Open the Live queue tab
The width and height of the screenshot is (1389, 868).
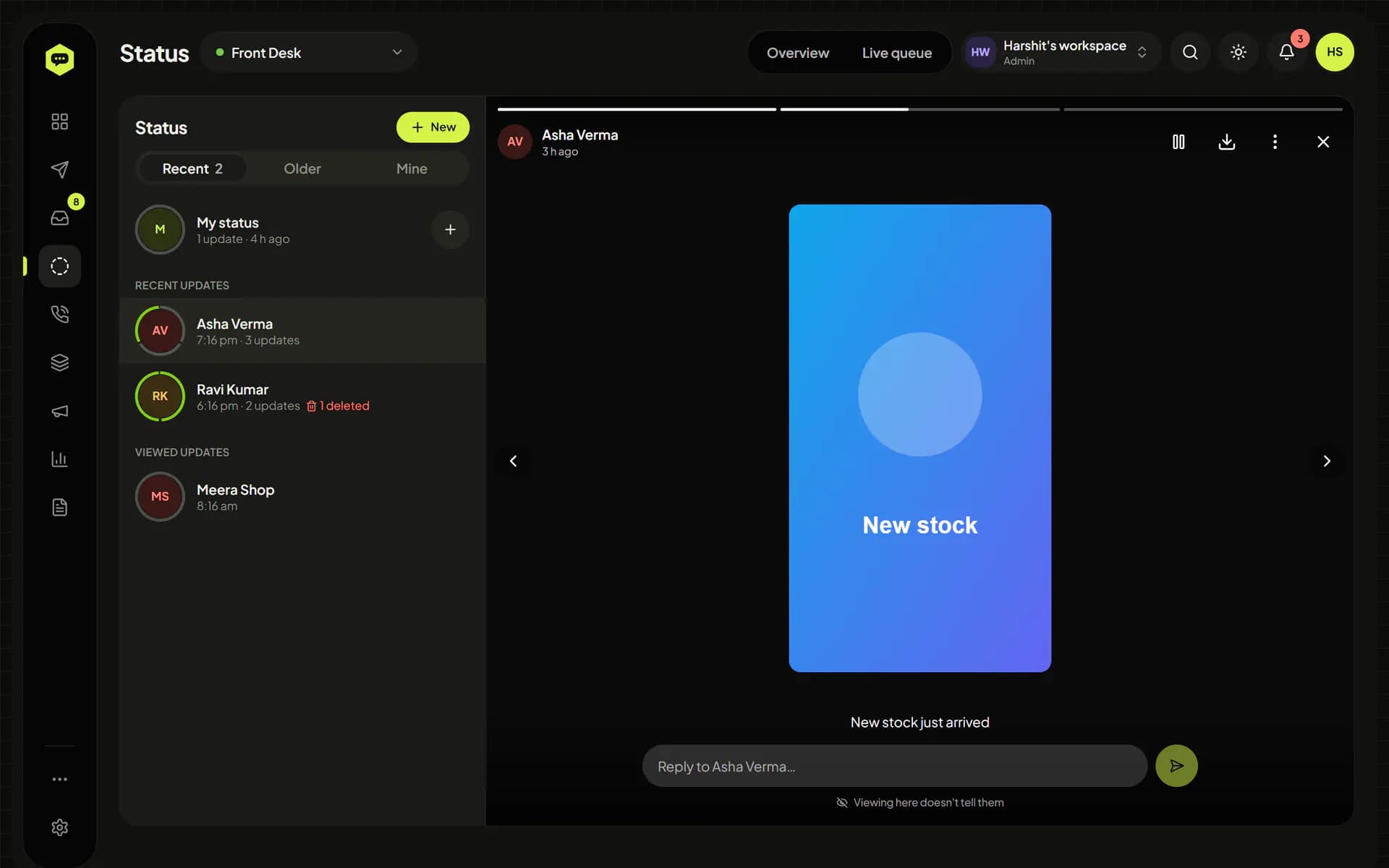pyautogui.click(x=897, y=53)
